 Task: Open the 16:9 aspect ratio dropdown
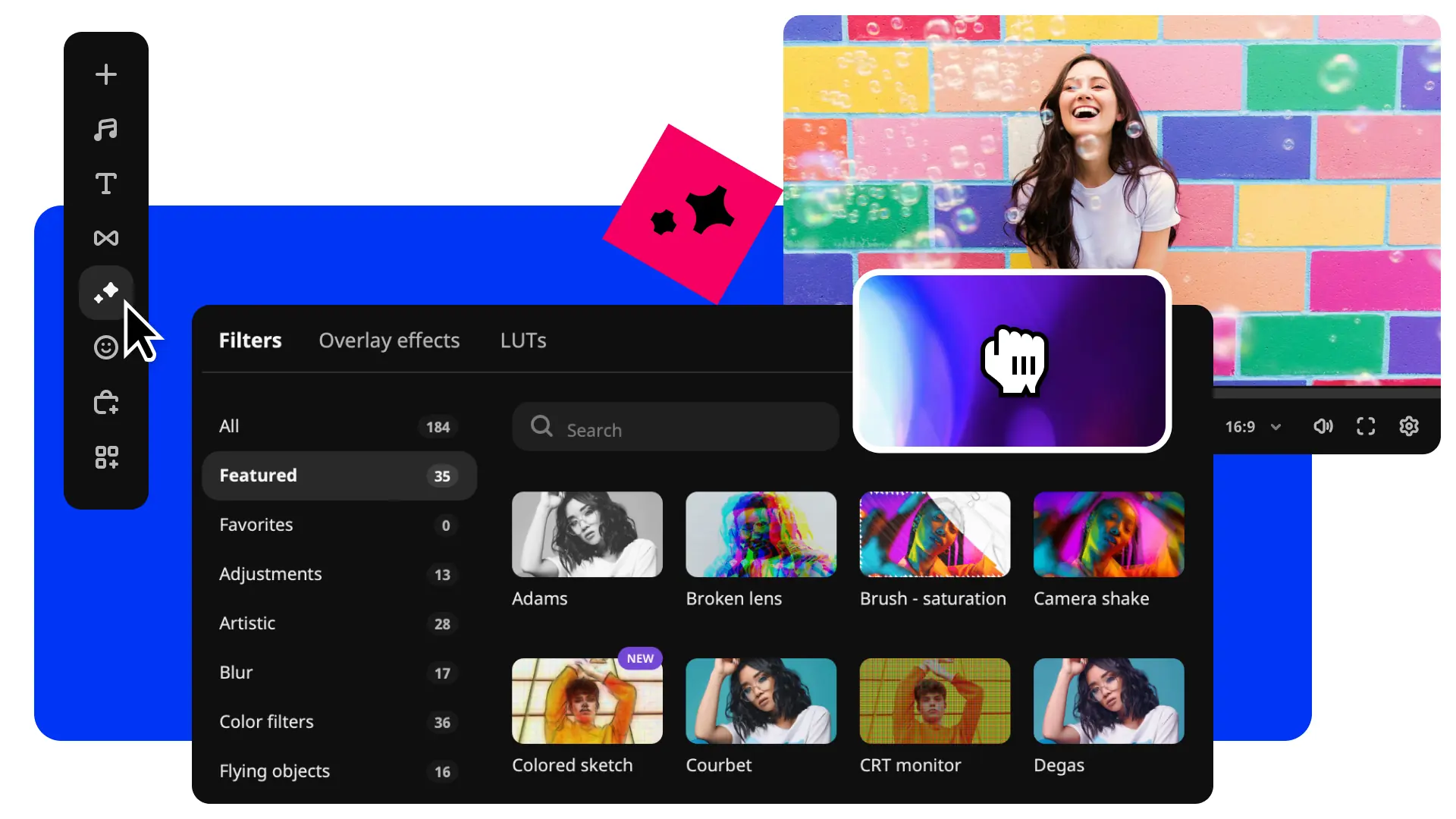pyautogui.click(x=1253, y=427)
